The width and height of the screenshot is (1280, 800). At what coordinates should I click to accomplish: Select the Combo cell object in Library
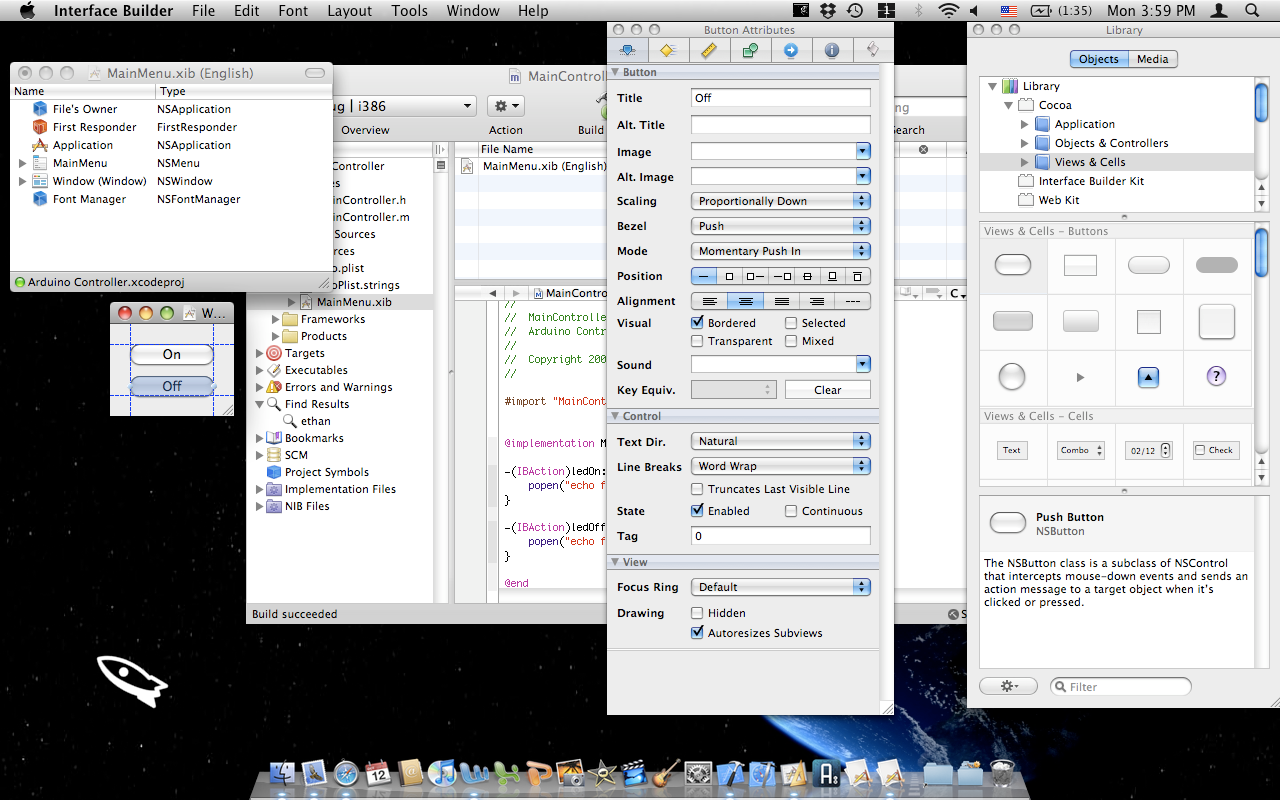(1081, 450)
